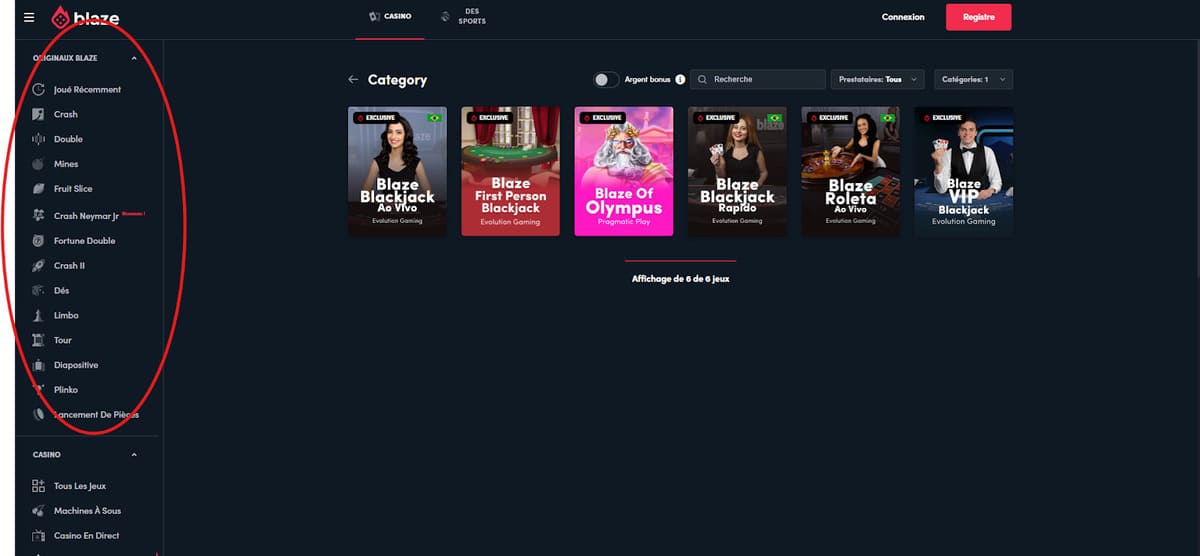Click the Double game icon
1200x556 pixels.
pyautogui.click(x=39, y=139)
